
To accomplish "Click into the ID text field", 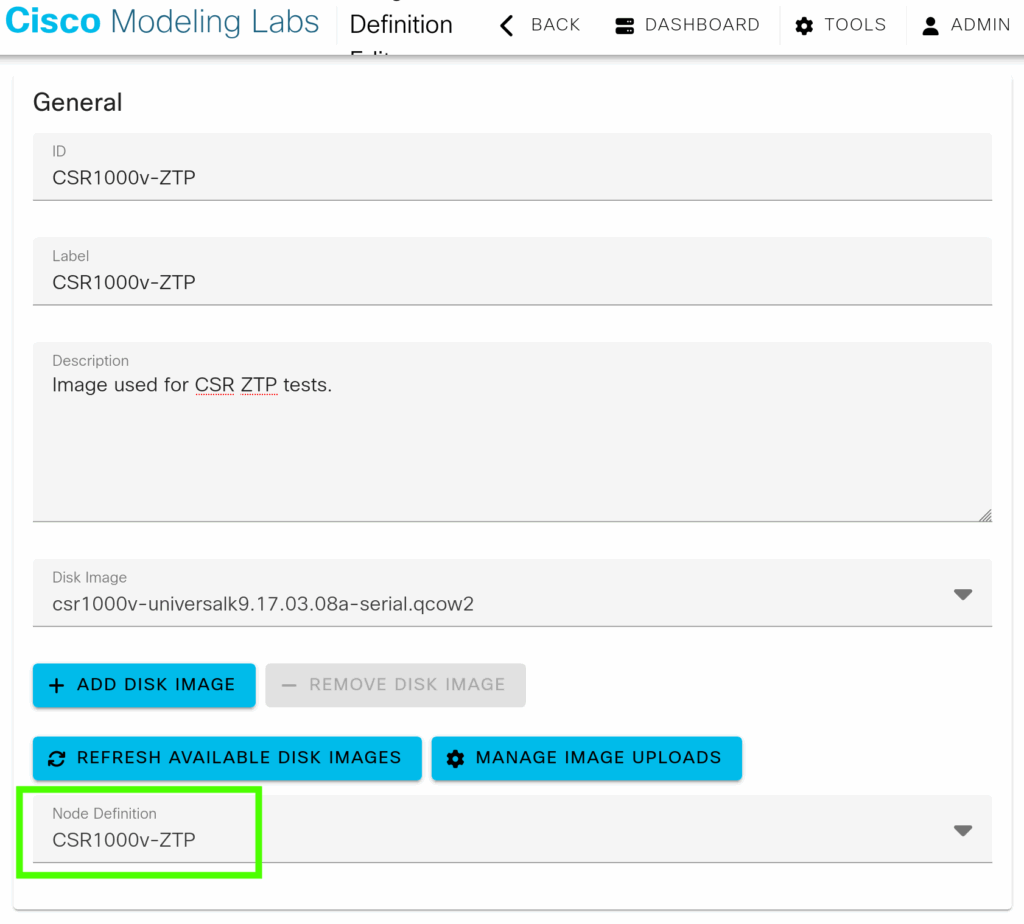I will pyautogui.click(x=512, y=178).
